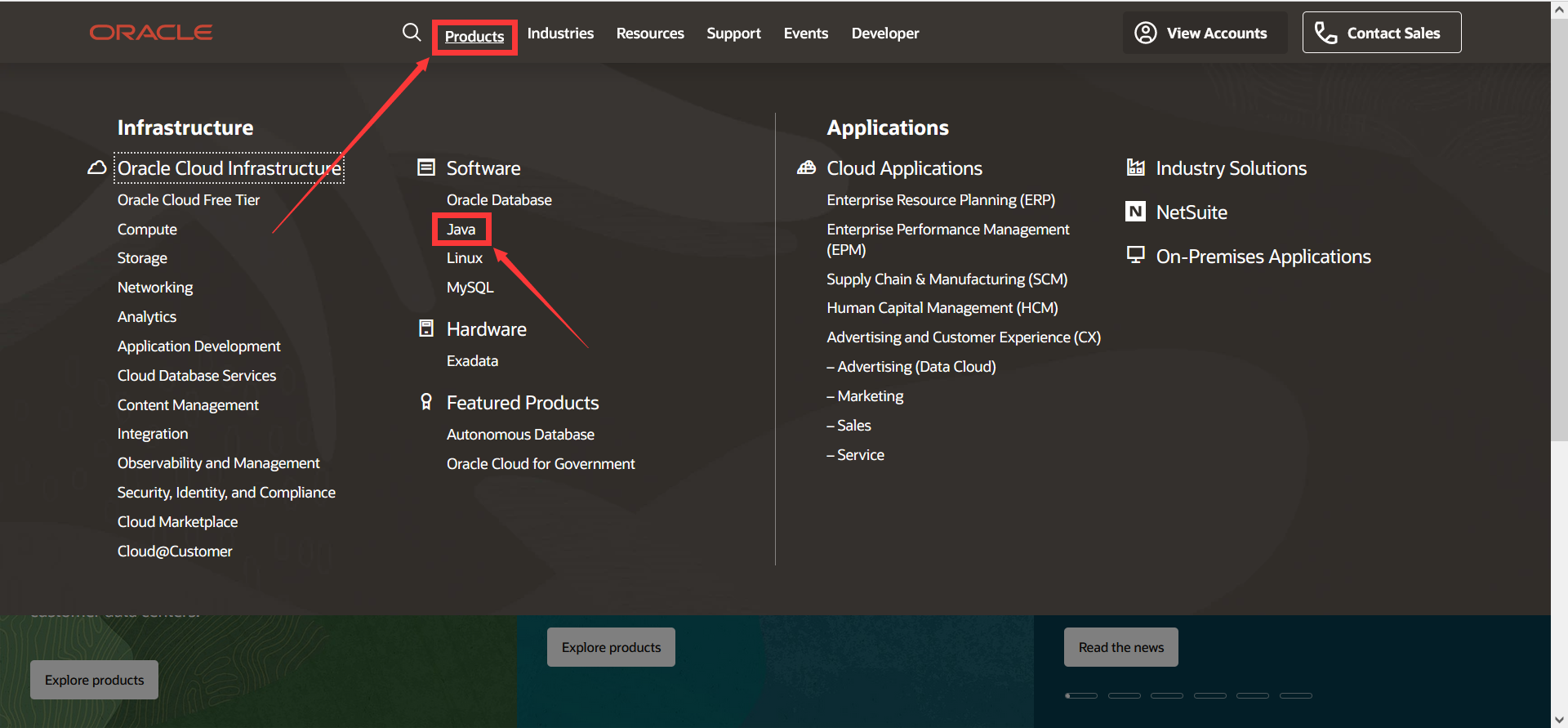Select the Integration link
Screen dimensions: 1568x728
[x=153, y=434]
